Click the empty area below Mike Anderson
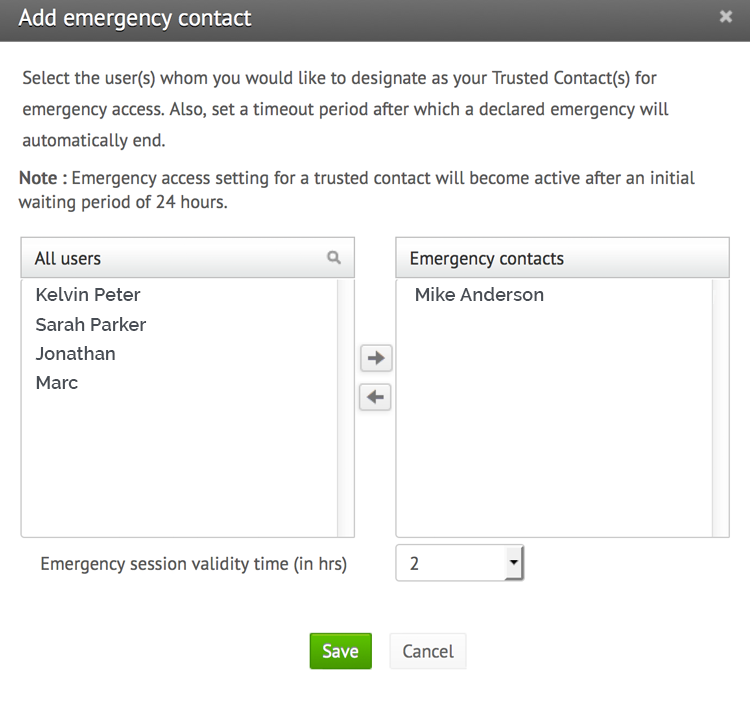The height and width of the screenshot is (706, 750). (x=553, y=420)
